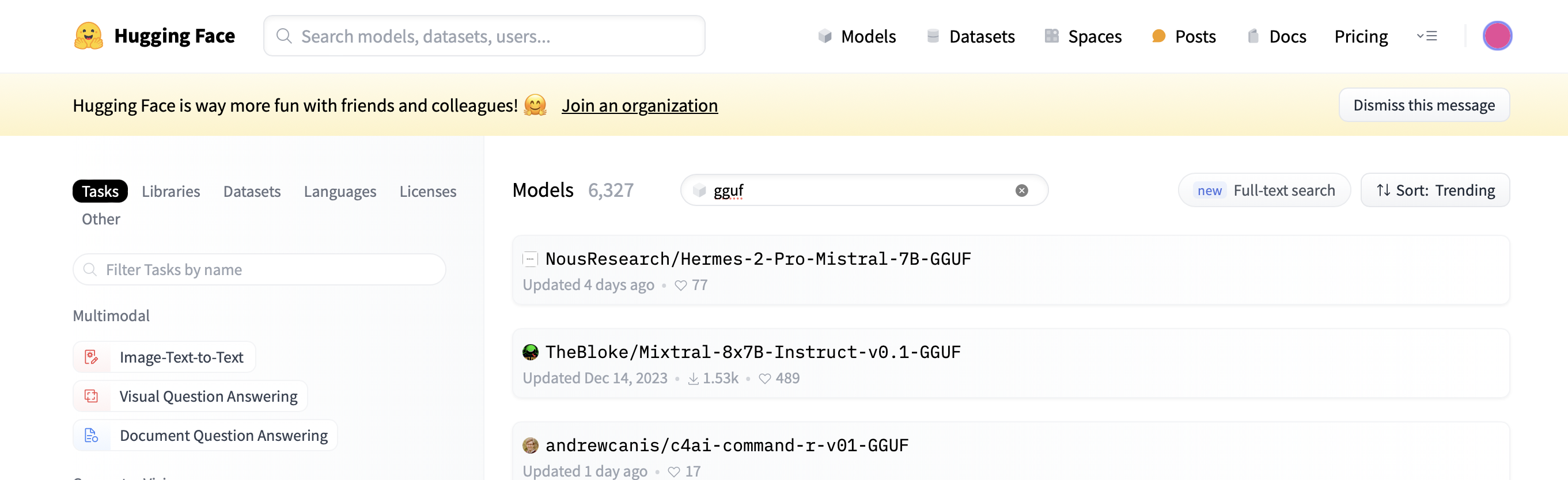Switch to the Datasets filter tab
The width and height of the screenshot is (1568, 480).
click(x=252, y=191)
